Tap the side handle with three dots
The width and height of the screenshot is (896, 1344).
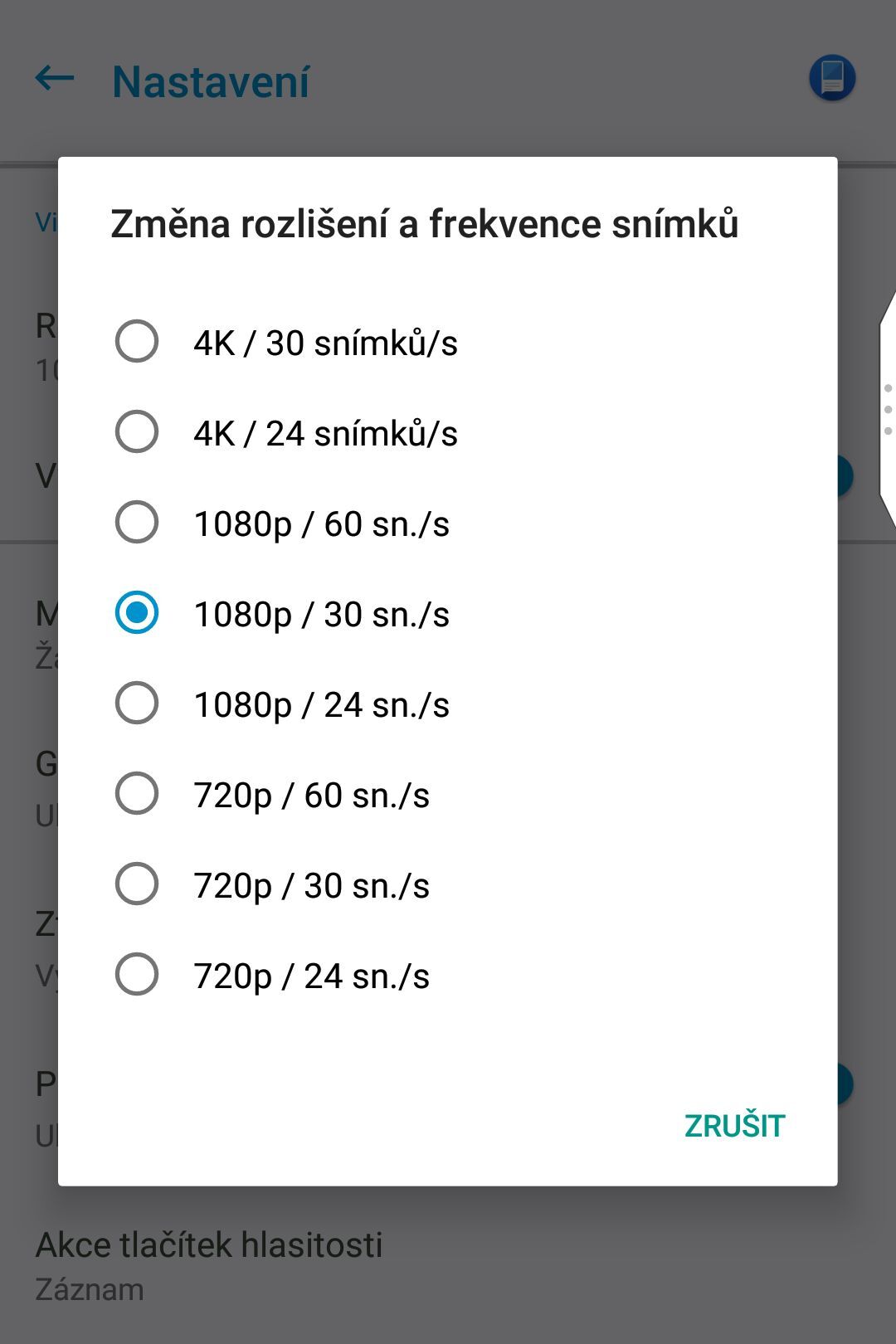click(887, 410)
